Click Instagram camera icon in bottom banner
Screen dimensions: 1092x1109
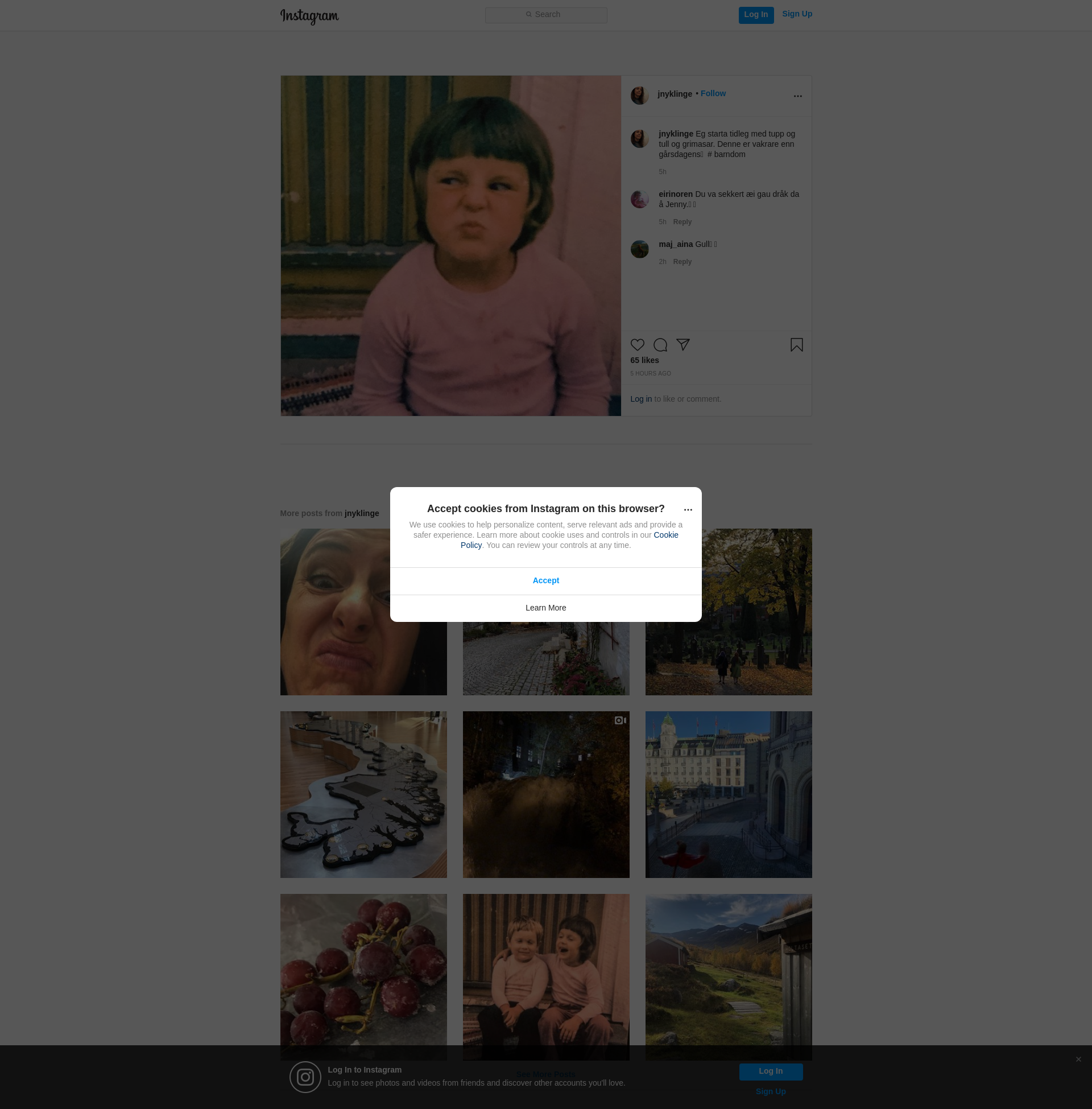[x=305, y=1077]
